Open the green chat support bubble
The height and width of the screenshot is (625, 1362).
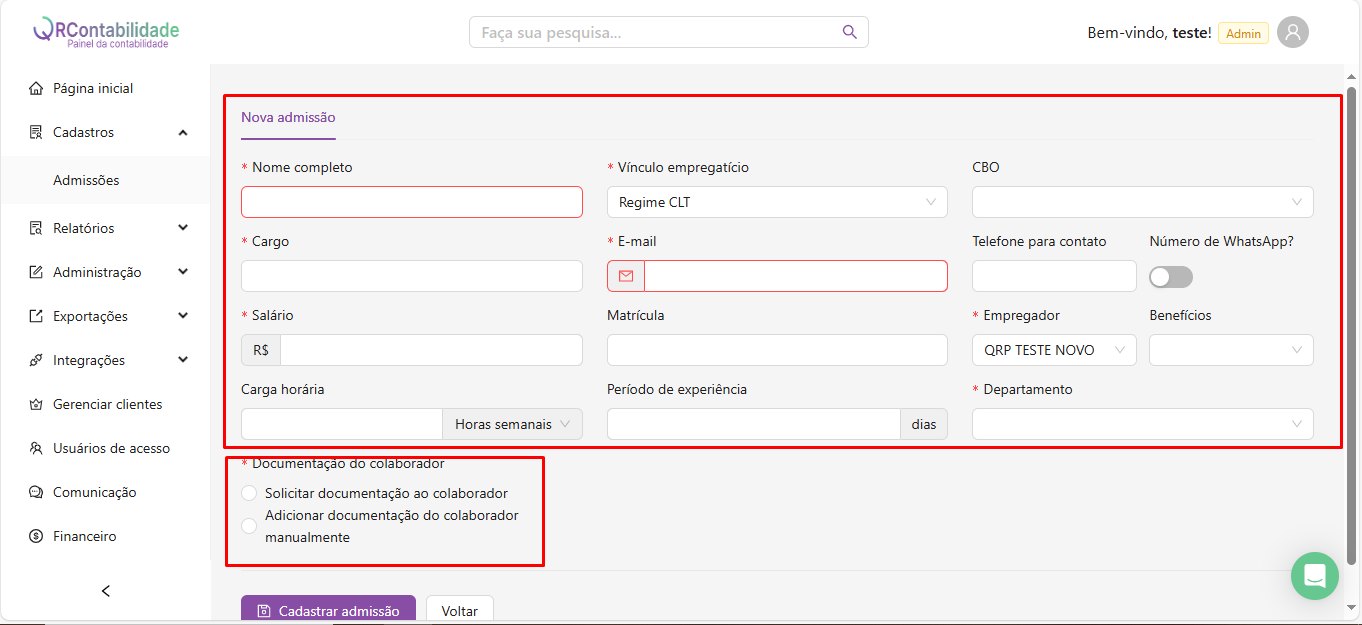pos(1314,576)
